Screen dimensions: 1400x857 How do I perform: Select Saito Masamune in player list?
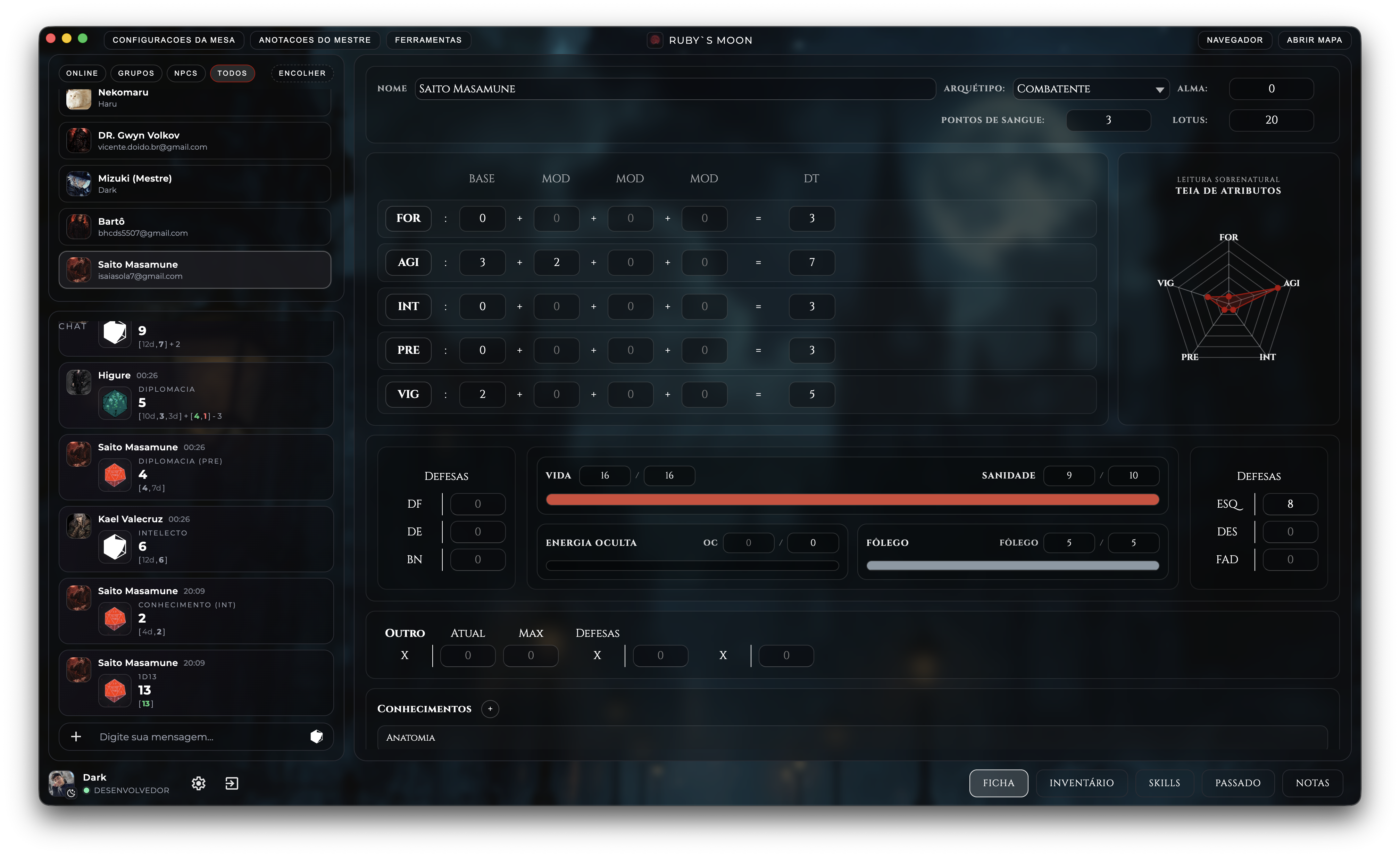point(195,270)
